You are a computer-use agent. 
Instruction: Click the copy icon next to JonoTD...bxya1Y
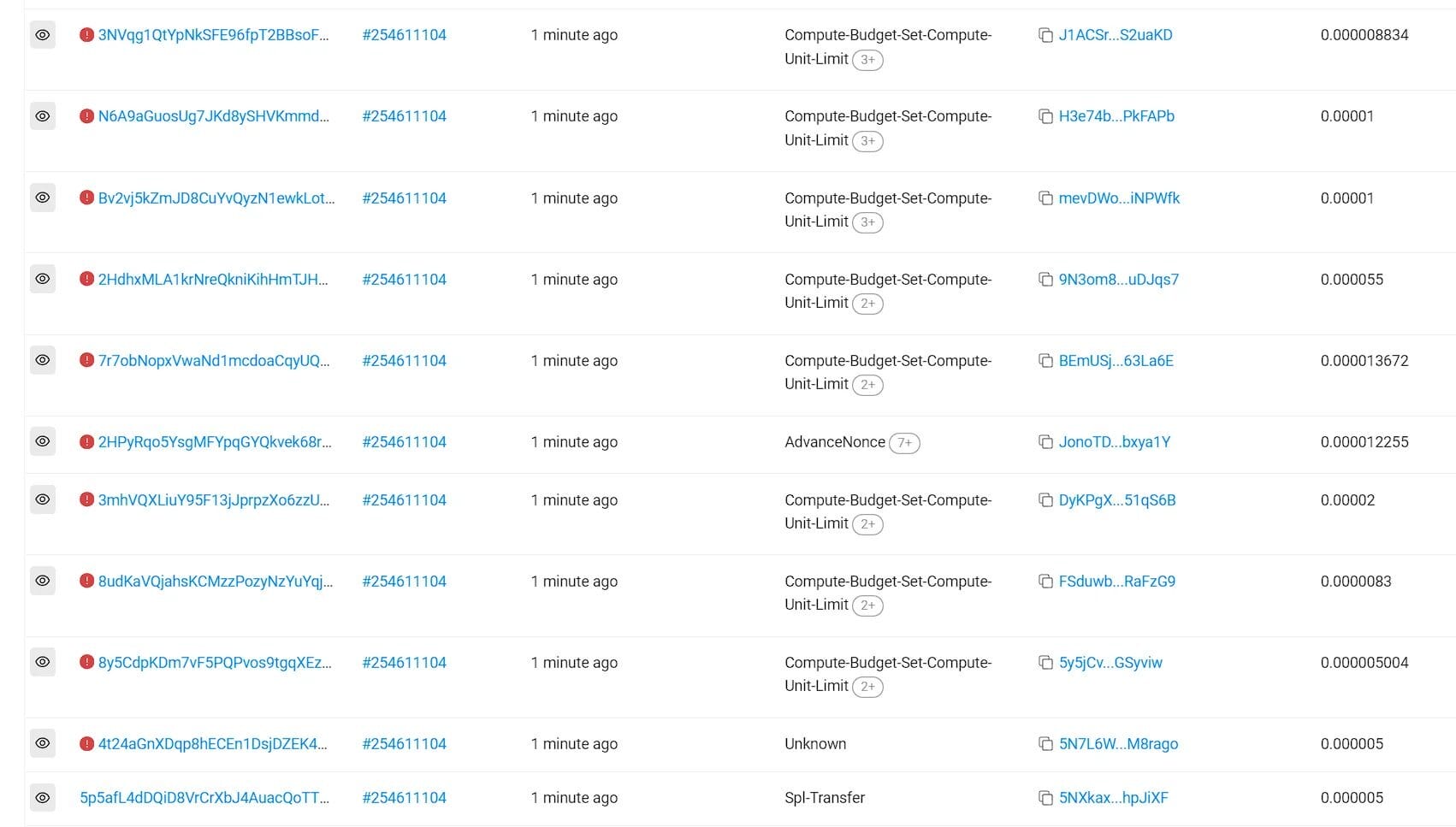coord(1045,442)
